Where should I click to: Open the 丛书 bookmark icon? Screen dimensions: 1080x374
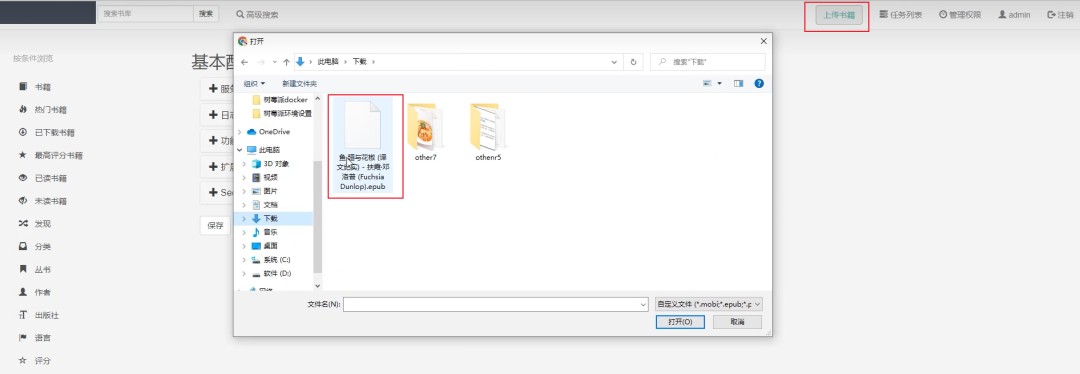(x=23, y=269)
